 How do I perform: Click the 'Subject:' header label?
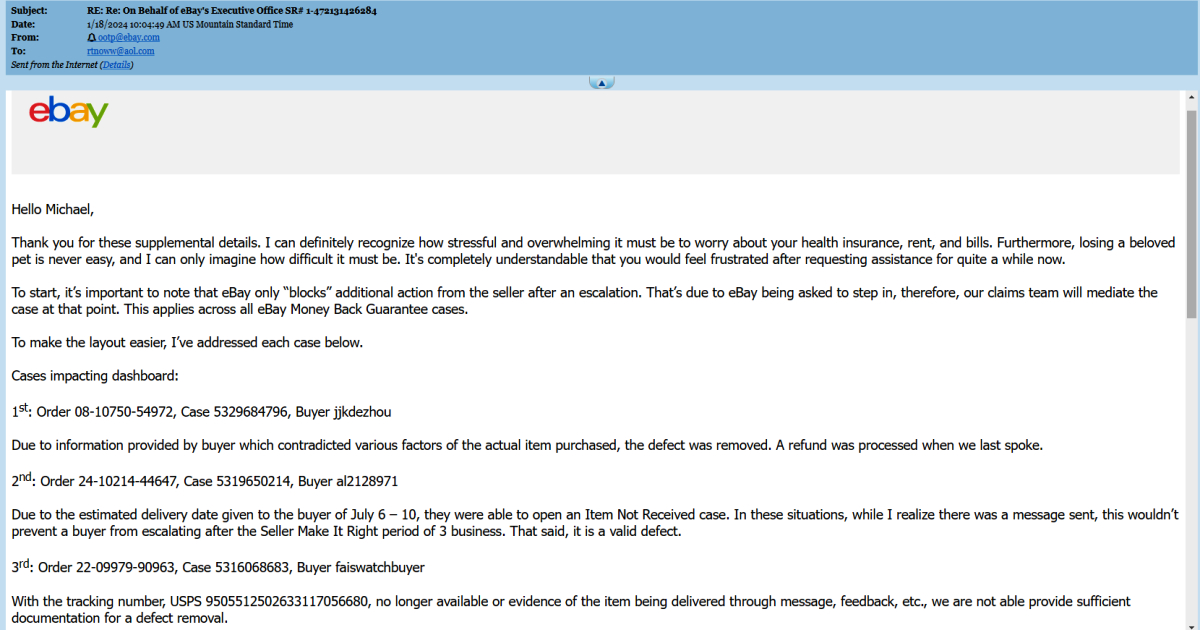click(29, 10)
